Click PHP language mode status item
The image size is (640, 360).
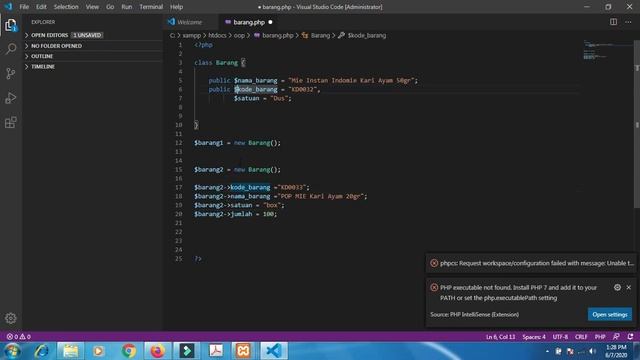(x=600, y=337)
